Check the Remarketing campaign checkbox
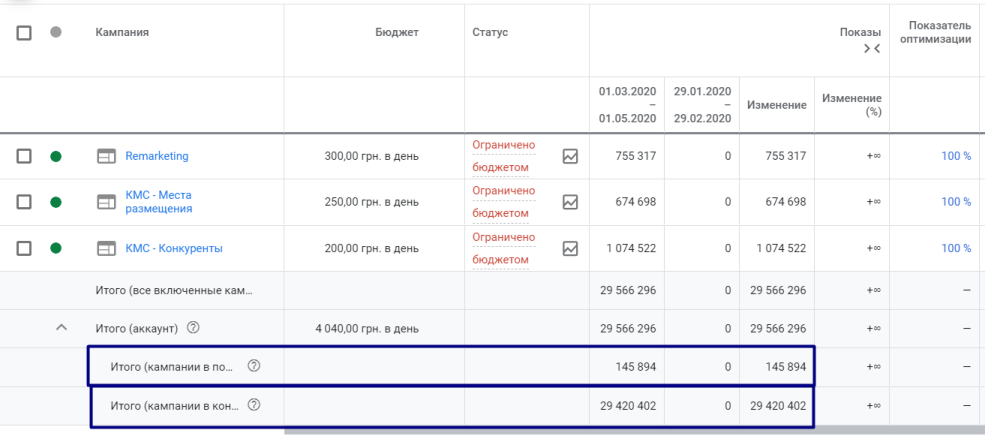Screen dimensions: 985x445 [x=25, y=156]
